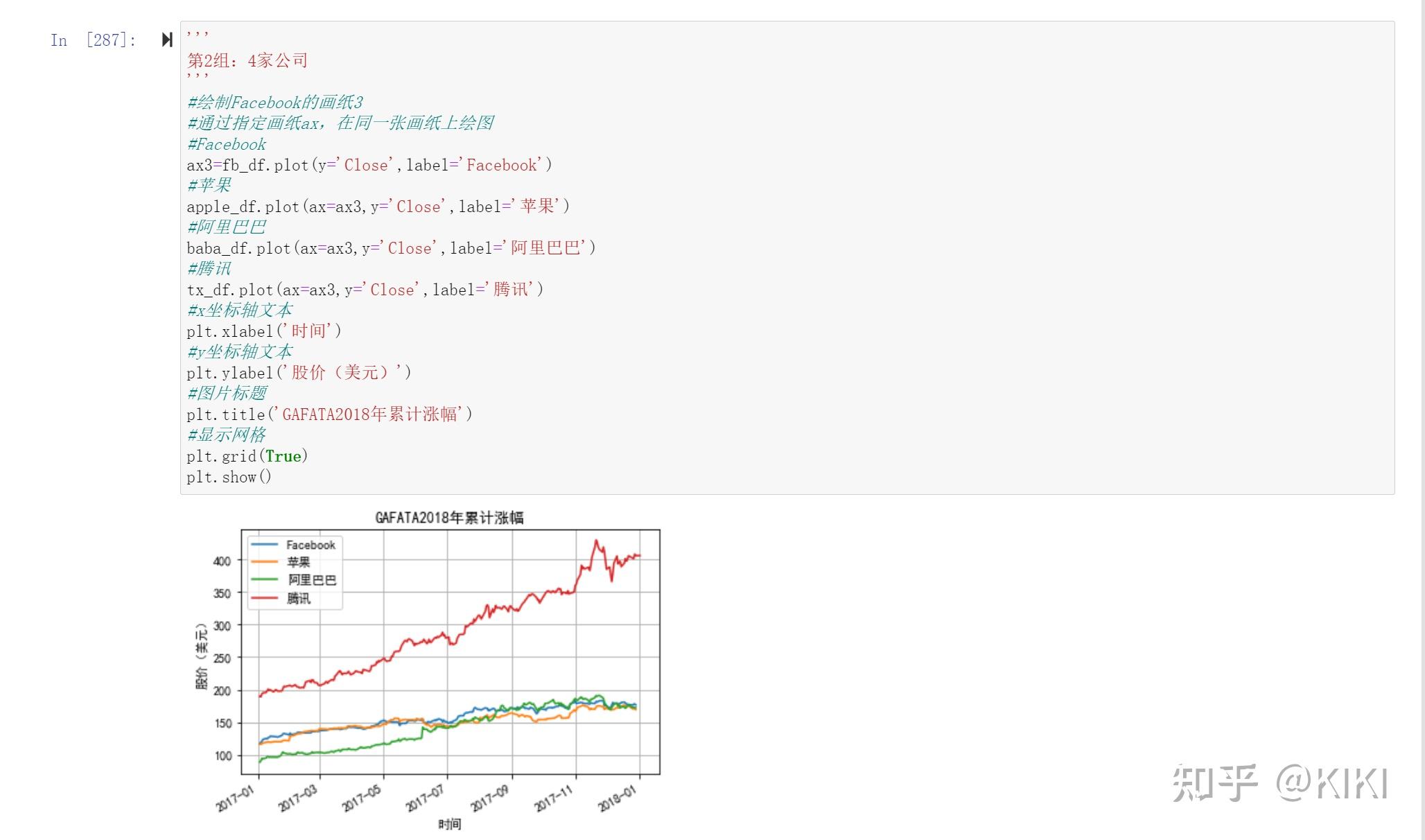
Task: Place cursor on plt.grid(True) line
Action: [247, 456]
